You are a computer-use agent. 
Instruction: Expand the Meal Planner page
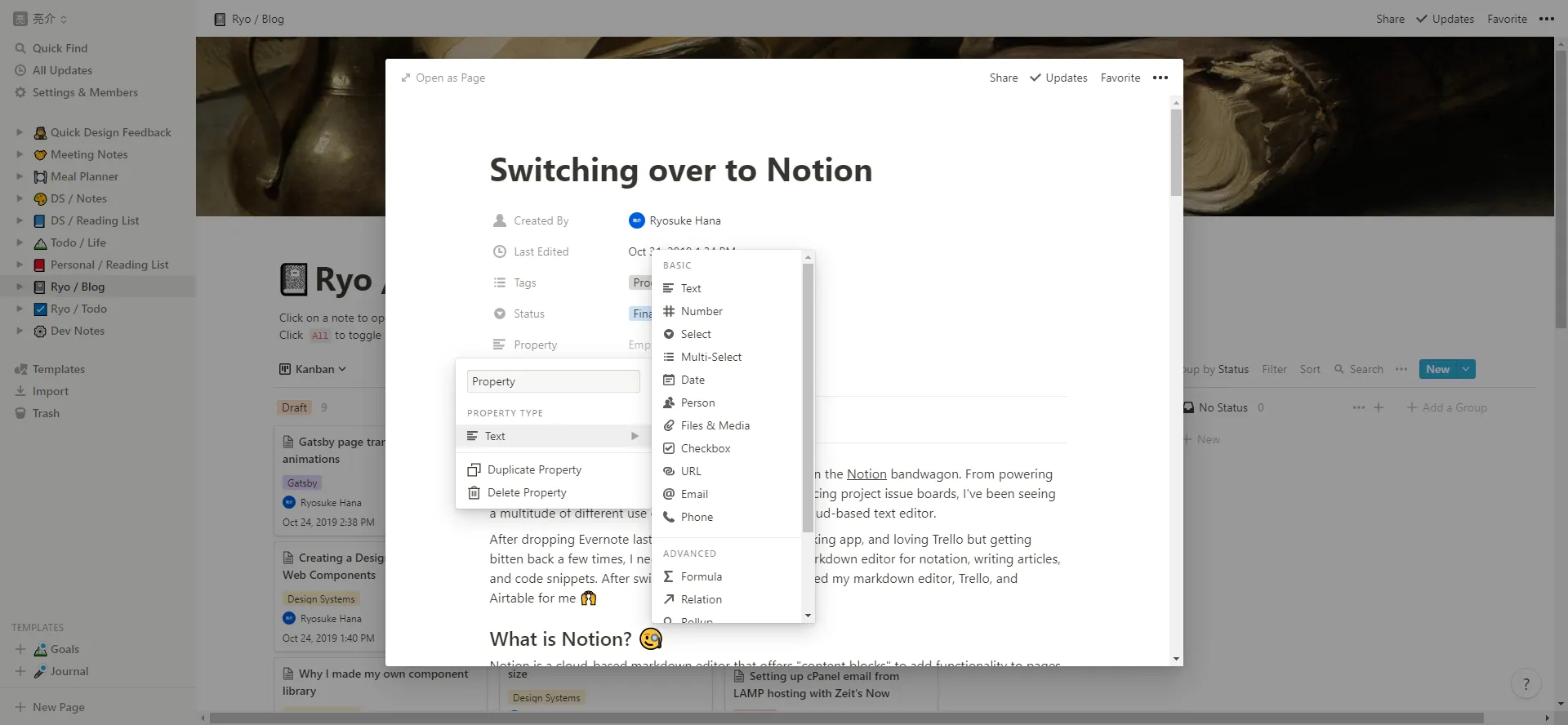20,176
